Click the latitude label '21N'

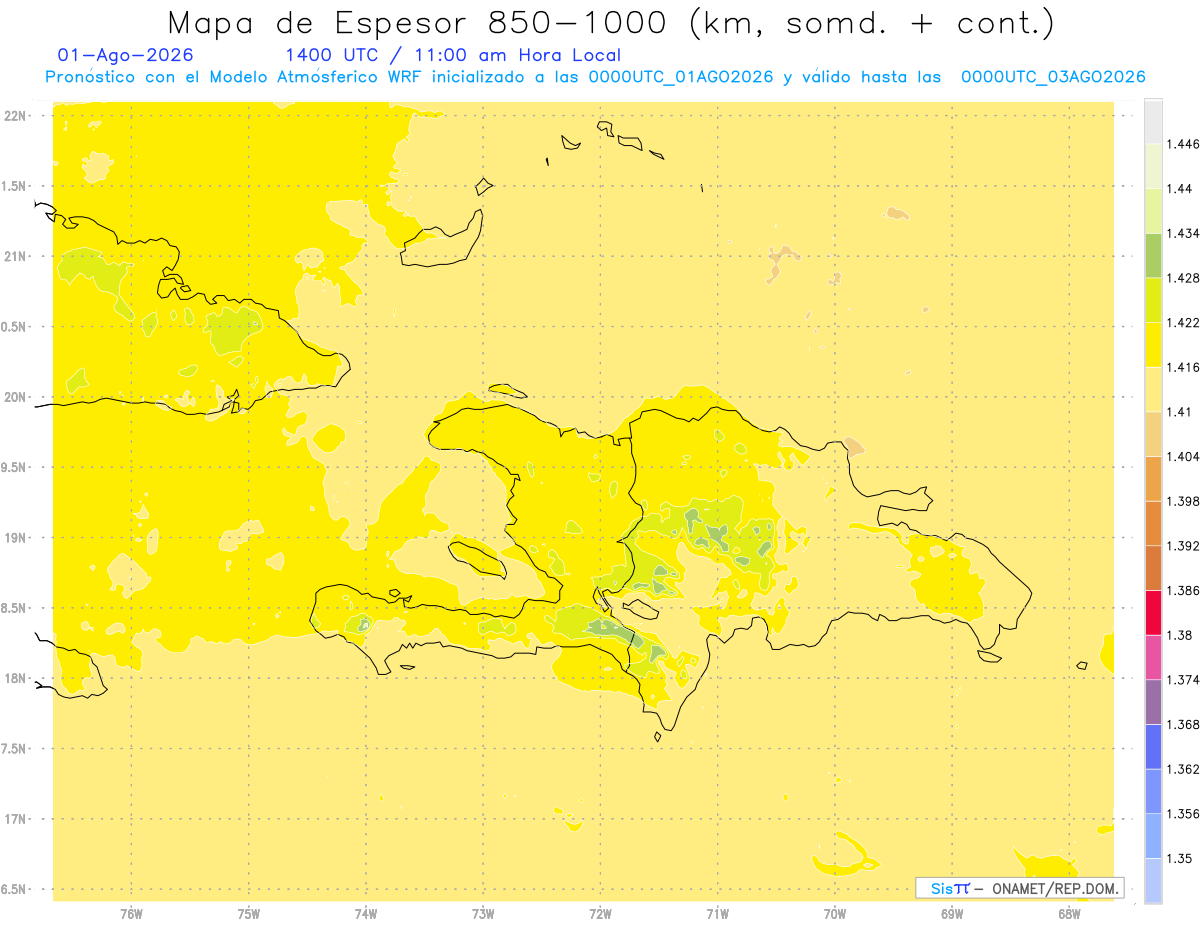tap(16, 257)
